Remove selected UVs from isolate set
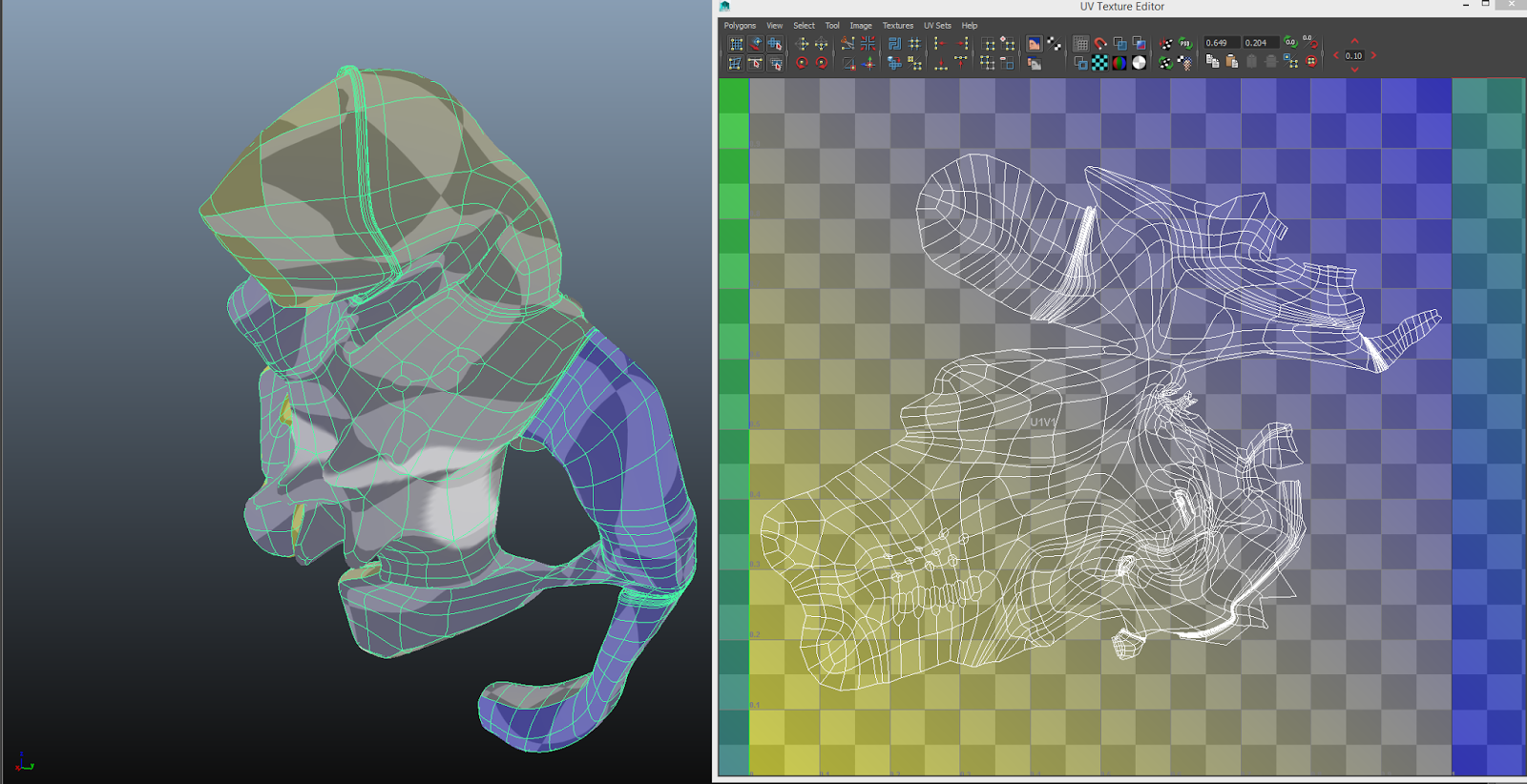1527x784 pixels. [1007, 64]
